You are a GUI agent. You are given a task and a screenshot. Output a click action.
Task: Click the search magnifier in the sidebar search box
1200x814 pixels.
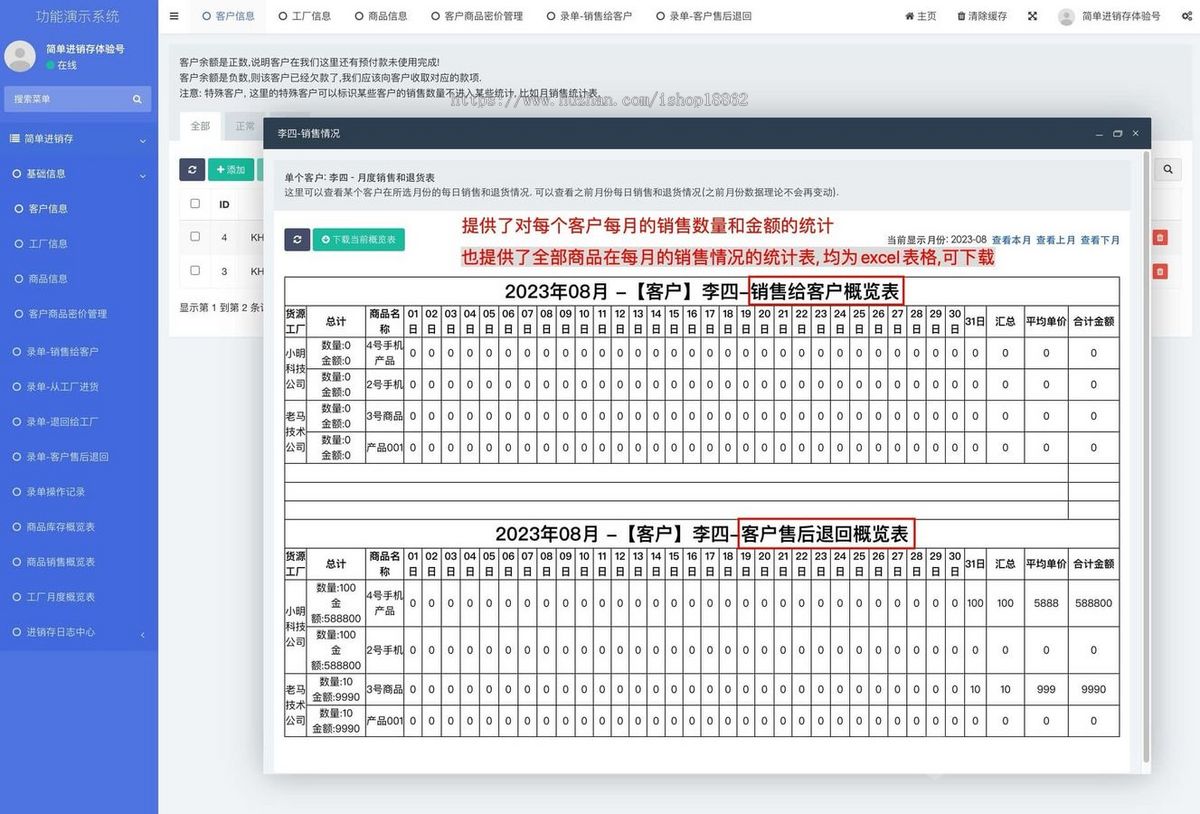click(x=136, y=99)
